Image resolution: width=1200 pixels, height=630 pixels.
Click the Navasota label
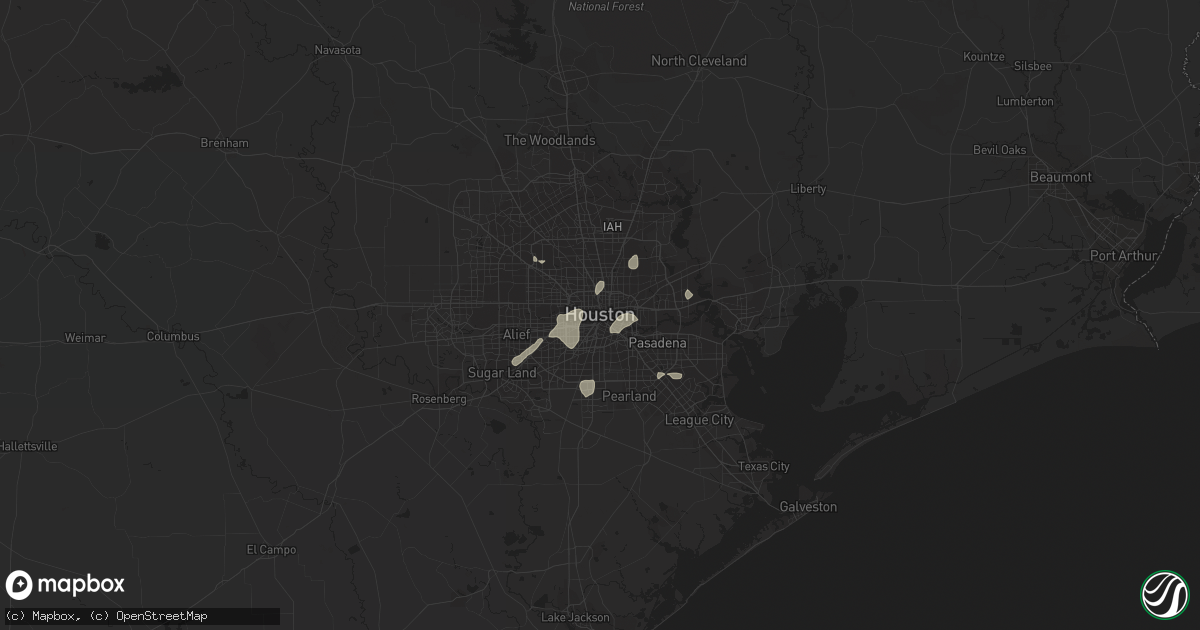pos(337,50)
